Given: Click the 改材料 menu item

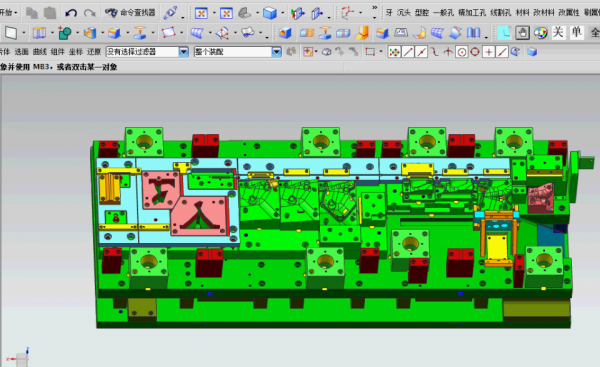Looking at the screenshot, I should point(544,13).
